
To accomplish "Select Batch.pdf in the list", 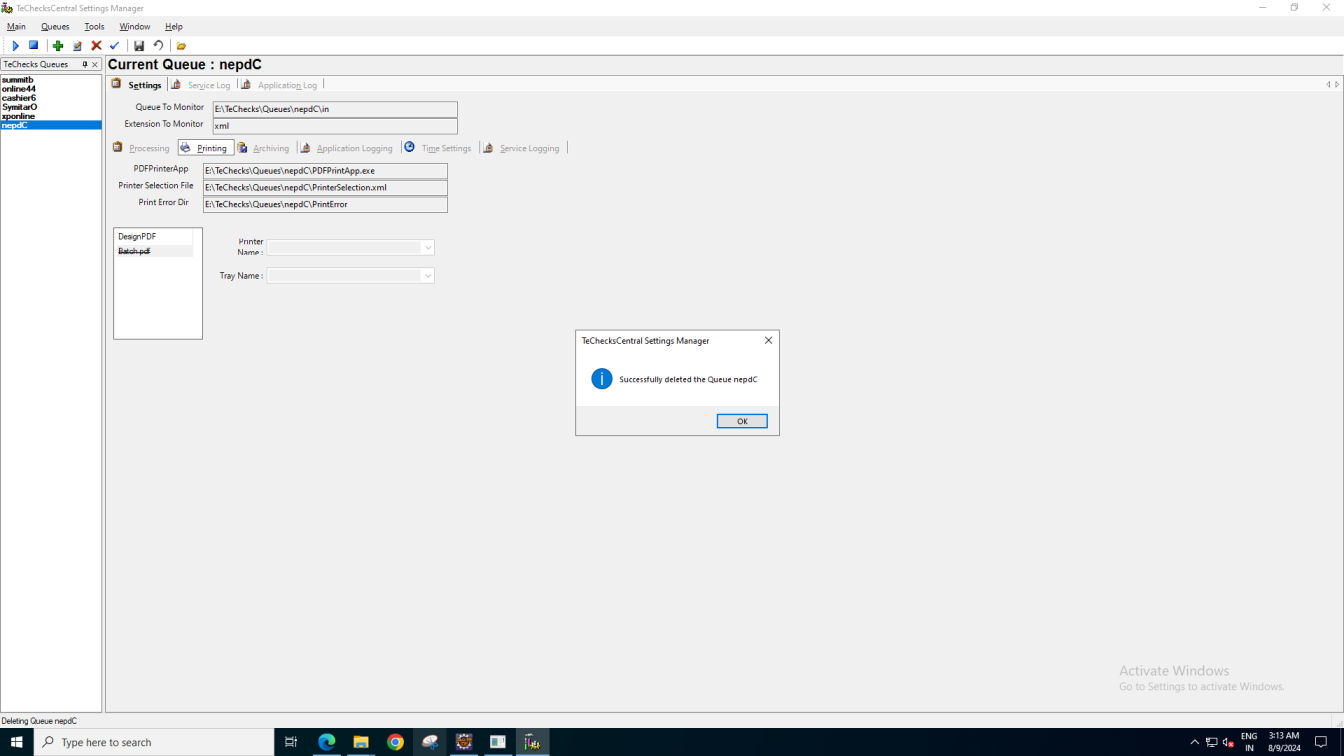I will (x=134, y=251).
